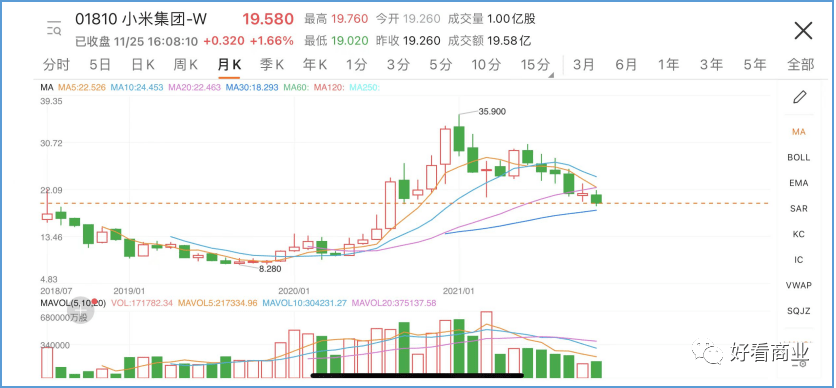Image resolution: width=836 pixels, height=388 pixels.
Task: Click the MAVOL5:217334.96 value
Action: point(218,303)
